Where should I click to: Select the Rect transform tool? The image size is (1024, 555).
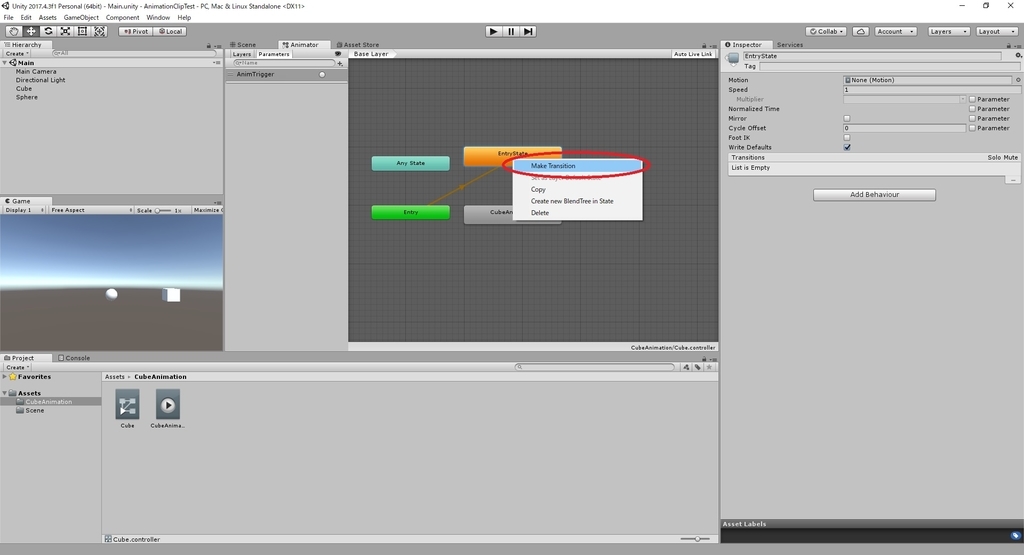[82, 31]
